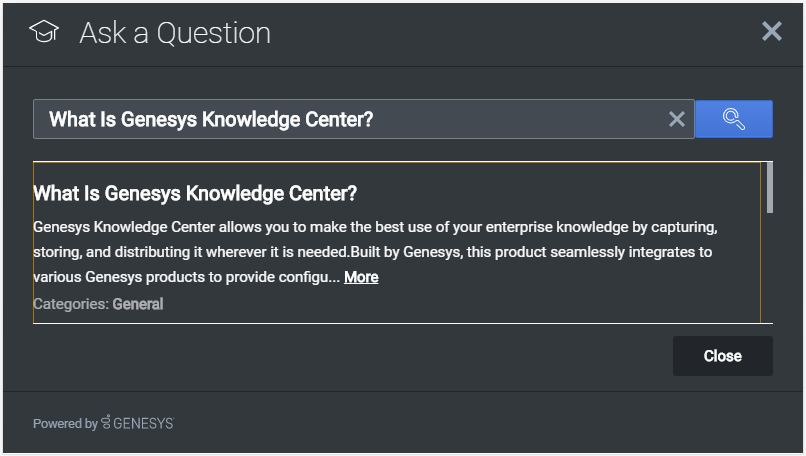Run search with magnifier button
The height and width of the screenshot is (456, 806).
coord(733,119)
